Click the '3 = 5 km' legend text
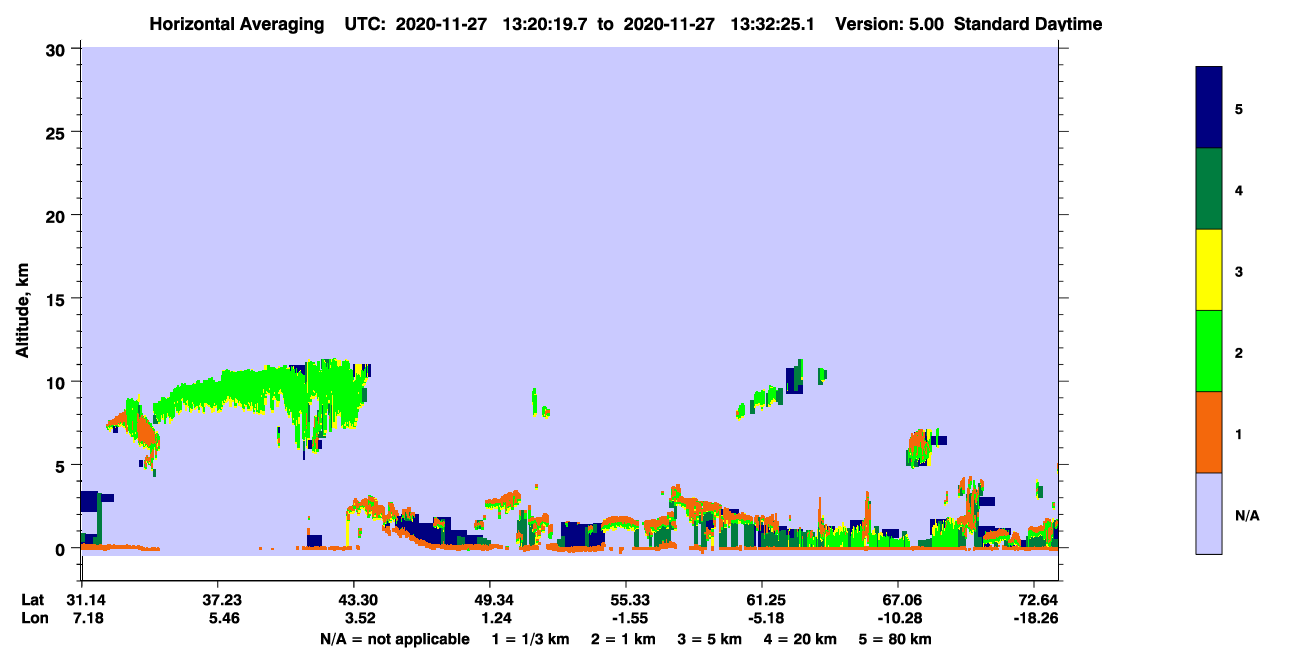The width and height of the screenshot is (1300, 667). pos(710,639)
